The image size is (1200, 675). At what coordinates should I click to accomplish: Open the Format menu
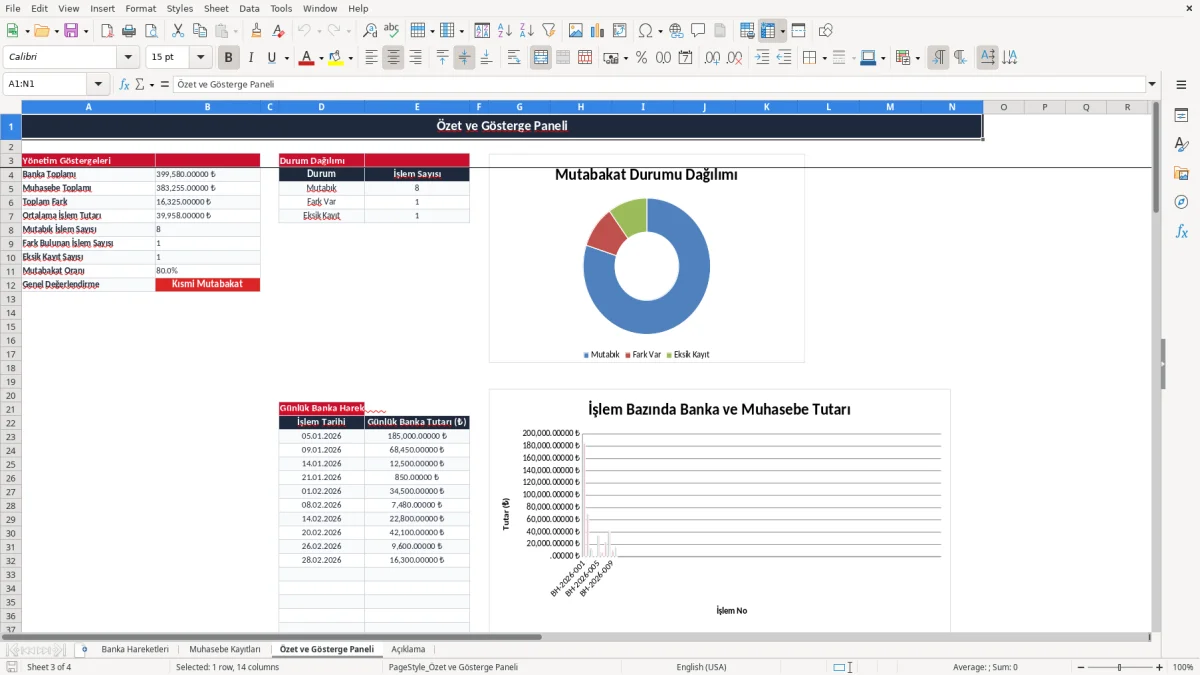click(x=140, y=8)
